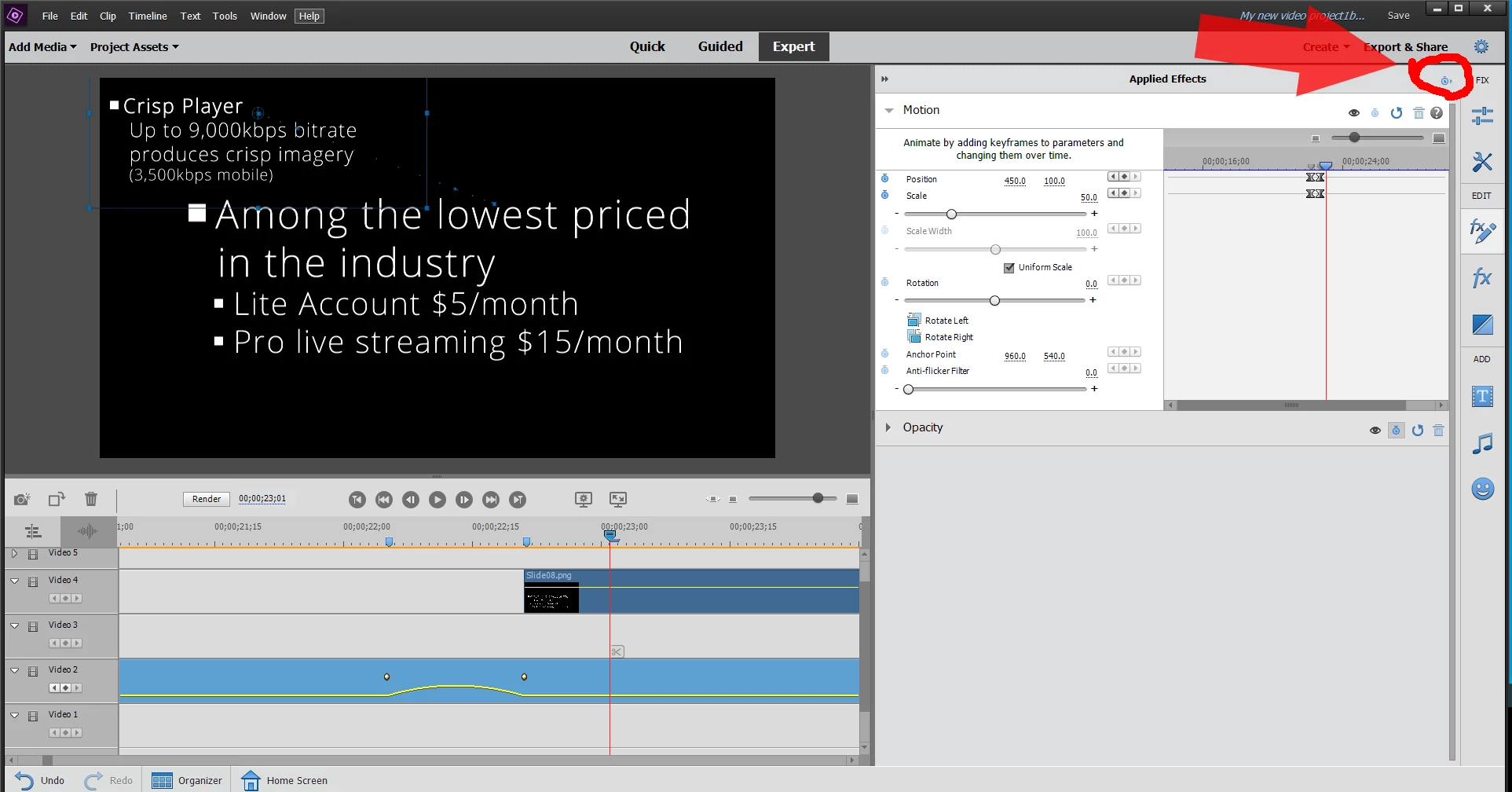Open the Organizer
The width and height of the screenshot is (1512, 792).
[187, 780]
